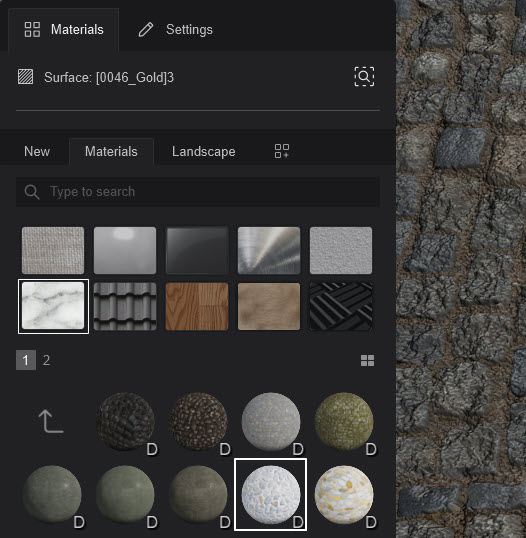Click the Type to search field

198,191
